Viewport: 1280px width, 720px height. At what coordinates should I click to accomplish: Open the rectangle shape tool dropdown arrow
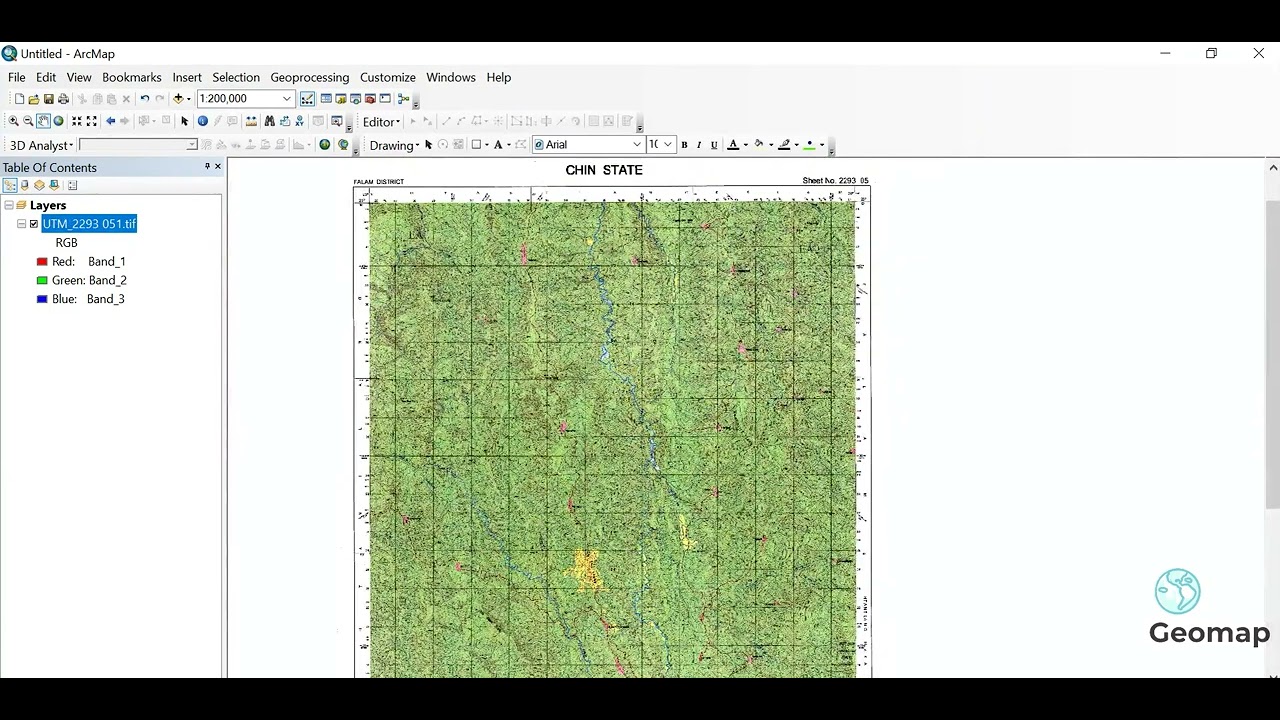point(487,145)
